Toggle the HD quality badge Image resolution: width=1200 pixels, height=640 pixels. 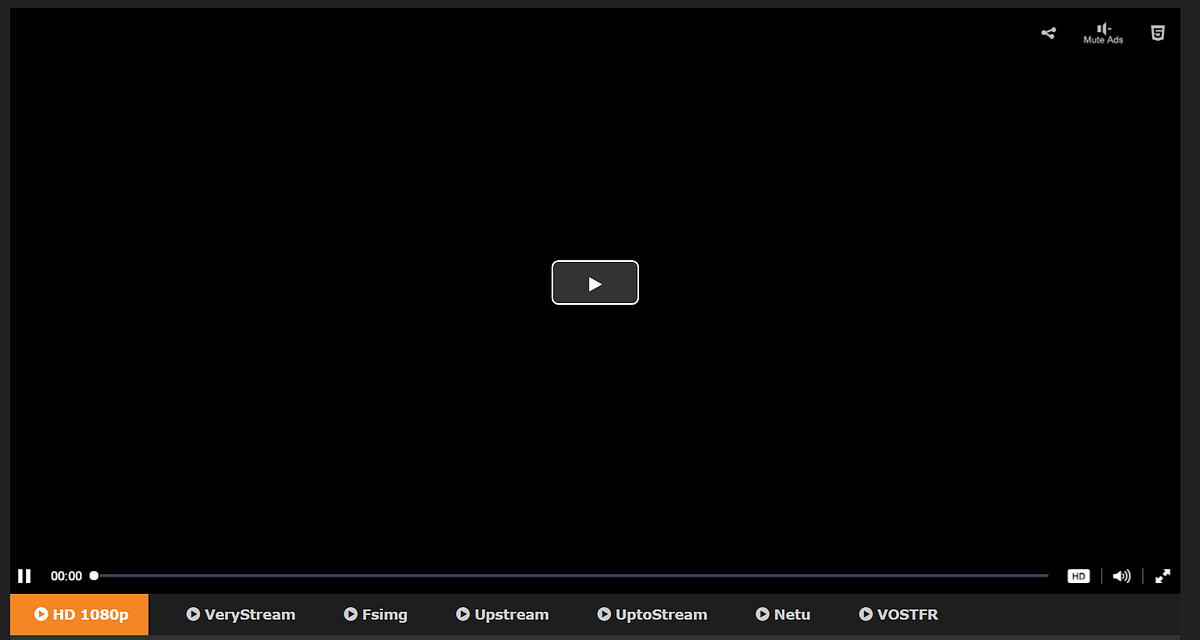[x=1078, y=576]
